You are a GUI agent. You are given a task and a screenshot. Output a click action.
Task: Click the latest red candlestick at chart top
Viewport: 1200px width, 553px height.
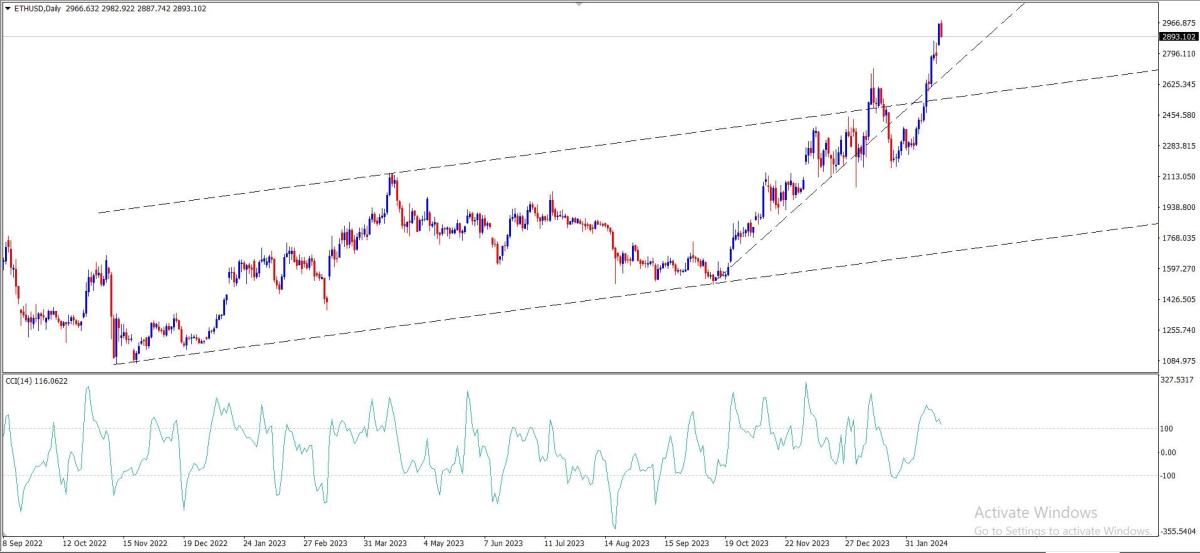[941, 31]
